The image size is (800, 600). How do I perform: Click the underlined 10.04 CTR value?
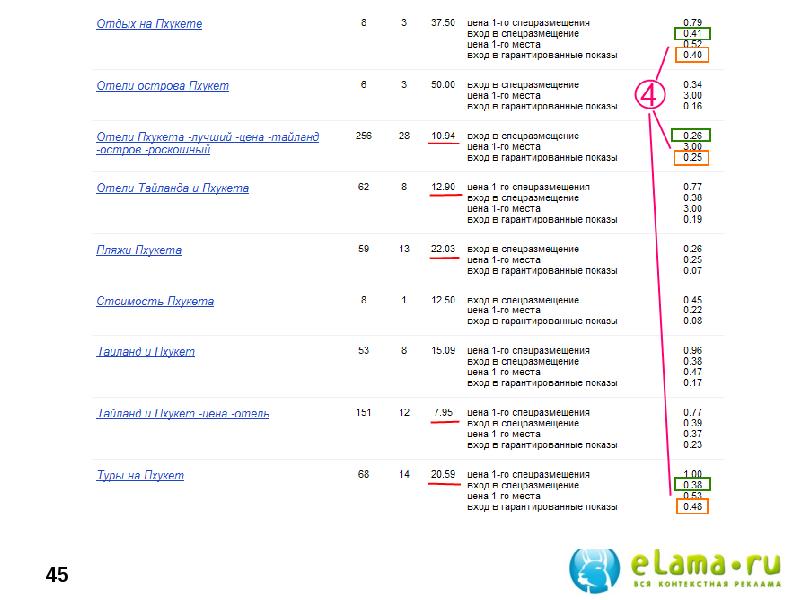pos(442,135)
